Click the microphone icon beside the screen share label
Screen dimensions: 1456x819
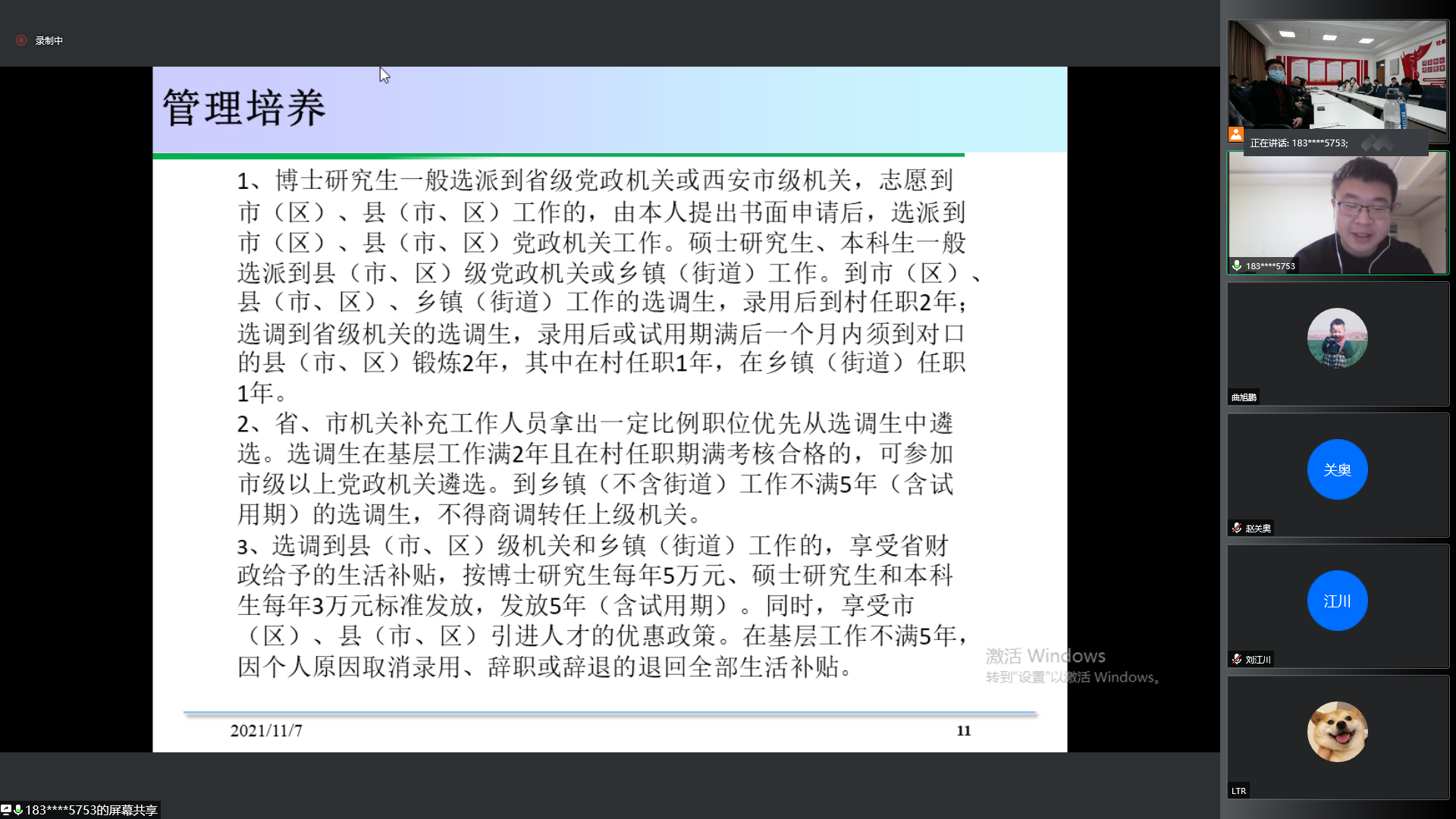17,810
